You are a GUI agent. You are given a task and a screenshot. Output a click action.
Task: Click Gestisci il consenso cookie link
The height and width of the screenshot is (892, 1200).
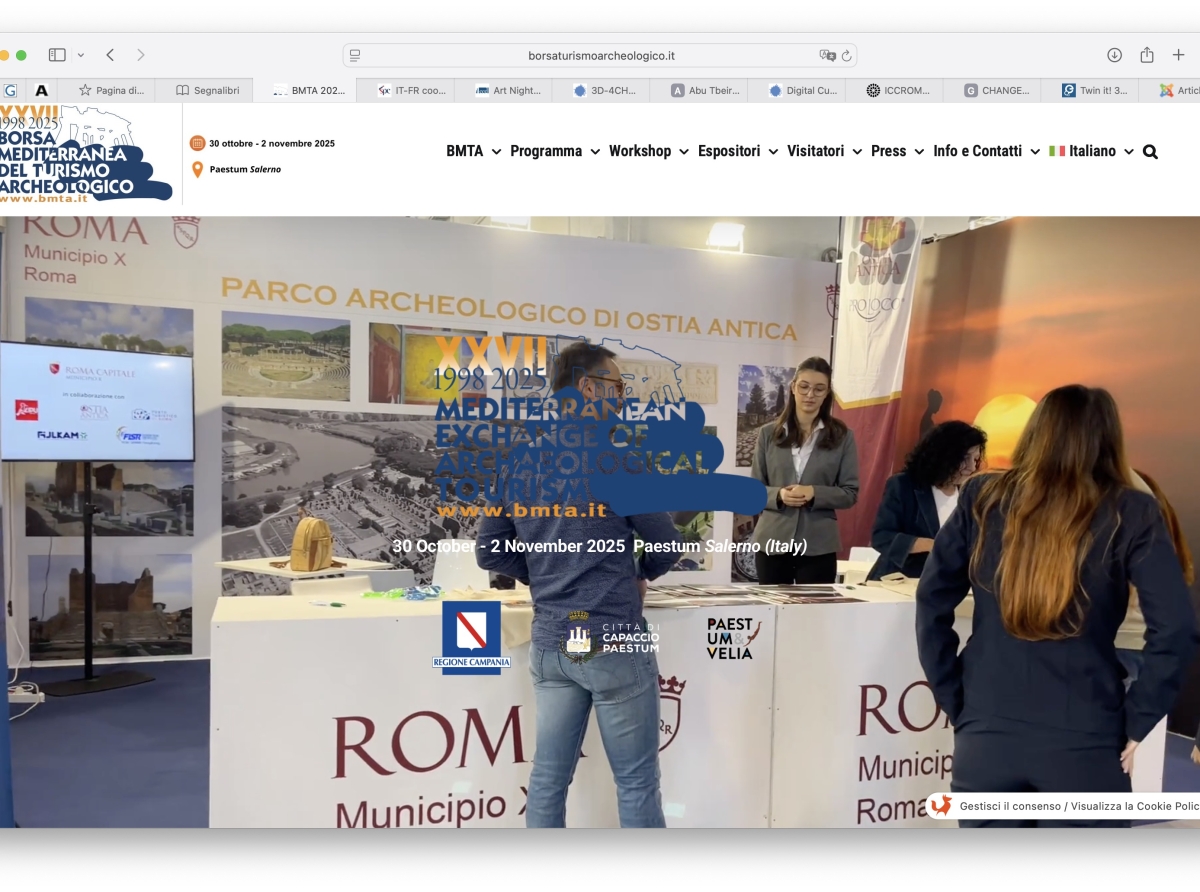[1010, 806]
